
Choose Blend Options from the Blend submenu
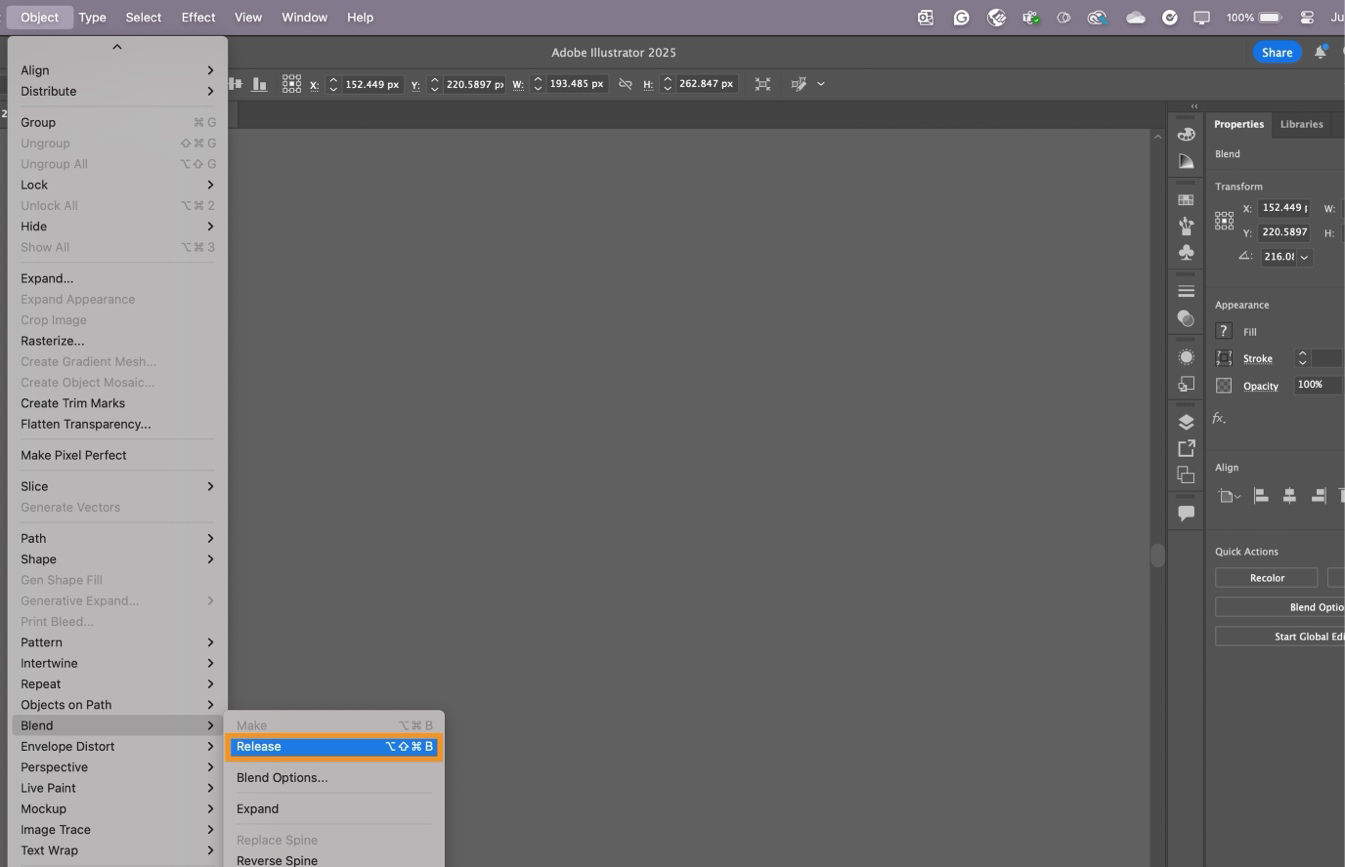point(281,777)
